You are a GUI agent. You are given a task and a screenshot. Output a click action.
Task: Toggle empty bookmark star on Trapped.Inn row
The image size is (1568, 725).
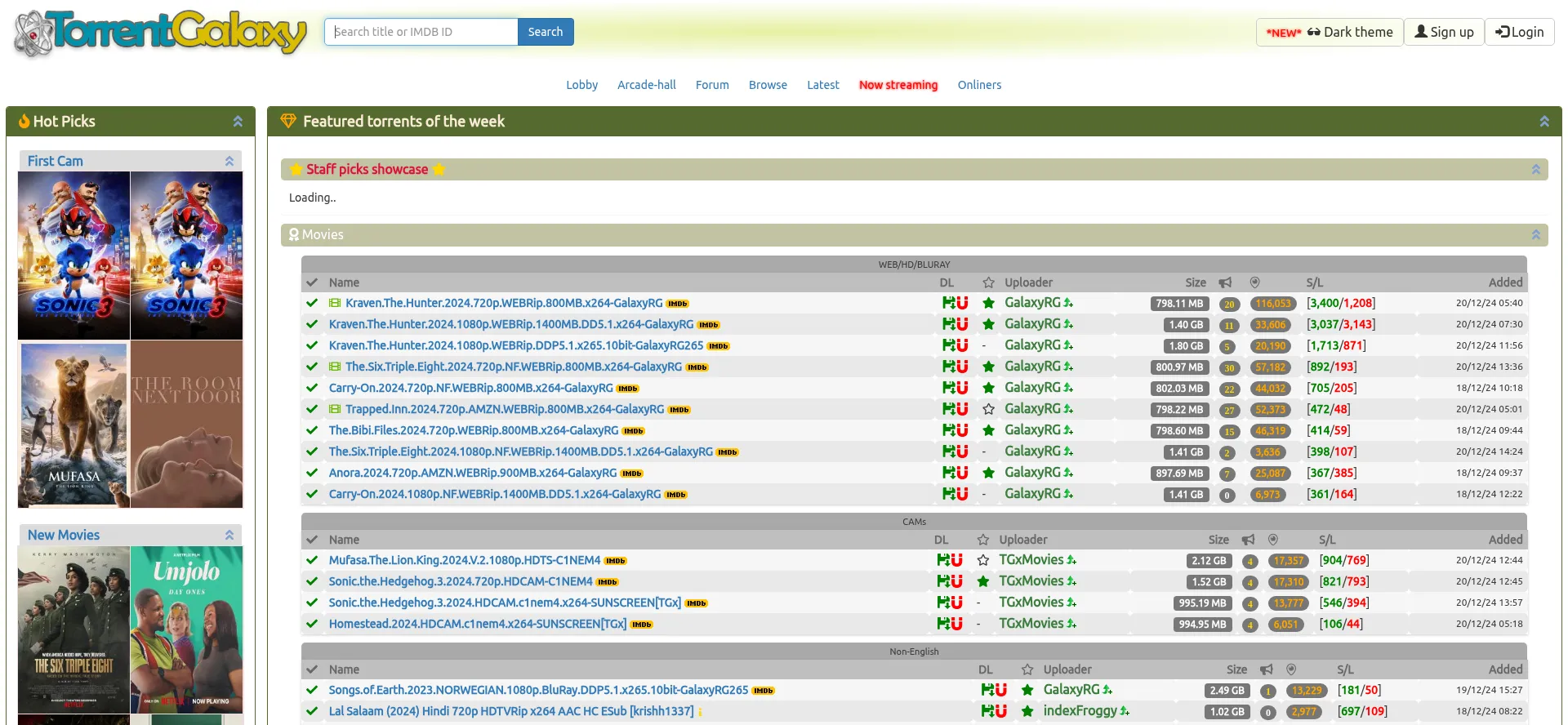(x=988, y=409)
